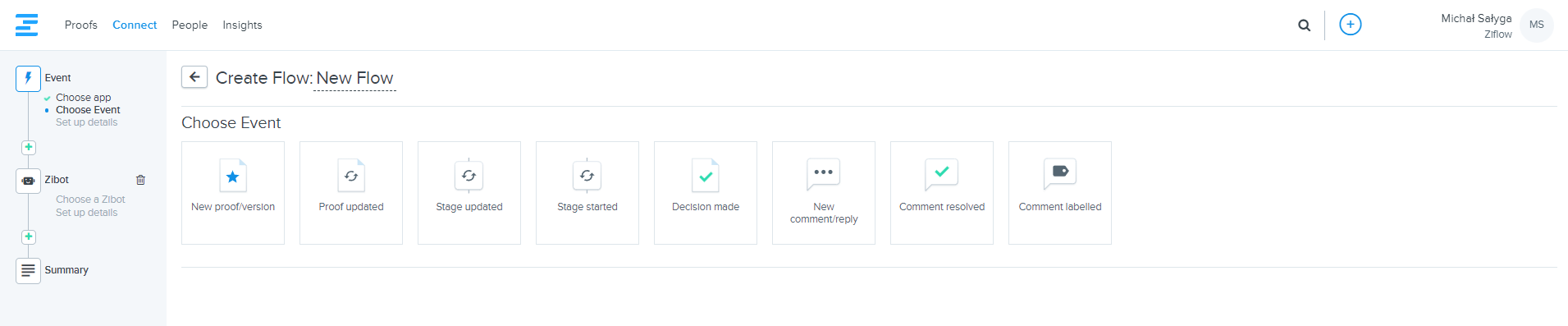
Task: Select the Zibot robot step icon
Action: pos(28,181)
